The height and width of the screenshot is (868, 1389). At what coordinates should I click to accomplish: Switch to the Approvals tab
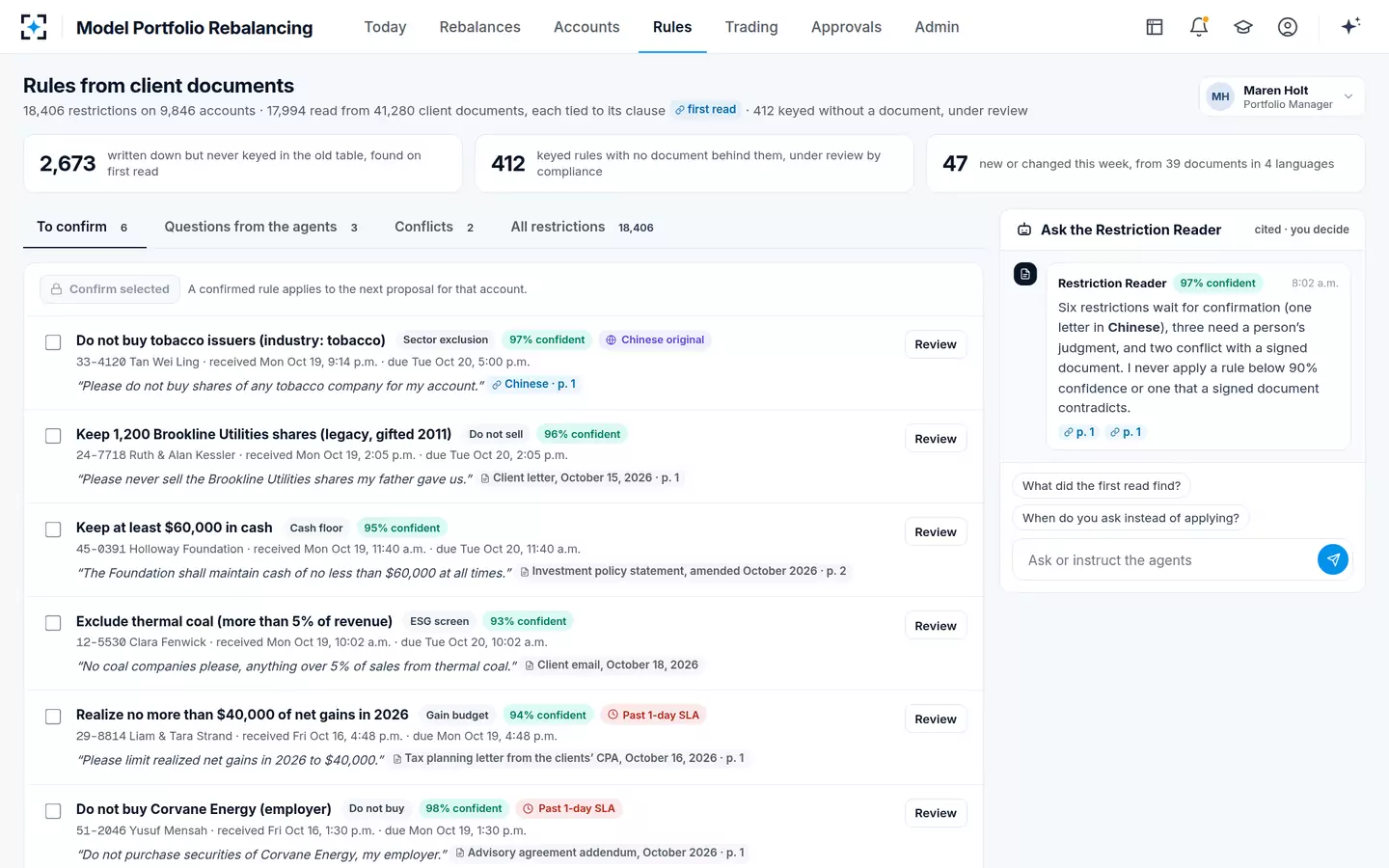[x=846, y=27]
